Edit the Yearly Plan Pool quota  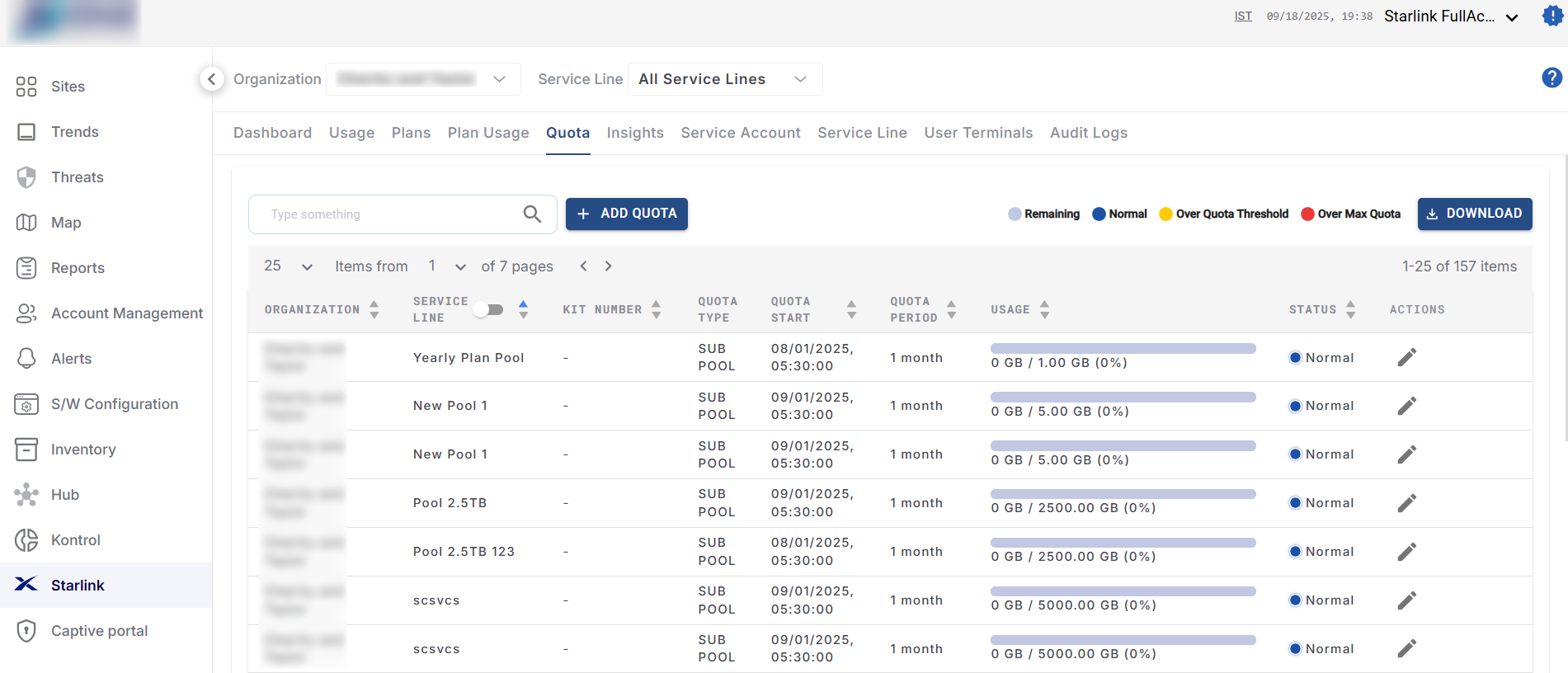[1406, 357]
